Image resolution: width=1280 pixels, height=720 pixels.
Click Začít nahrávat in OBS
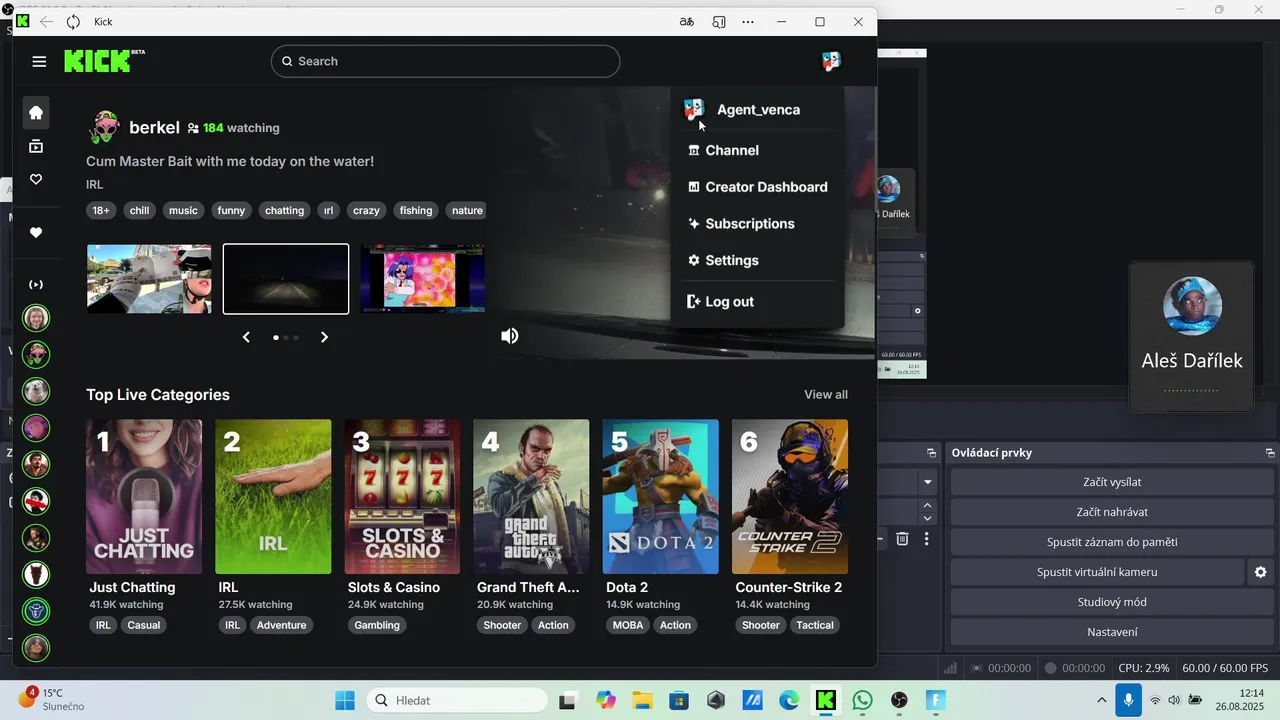pyautogui.click(x=1111, y=512)
